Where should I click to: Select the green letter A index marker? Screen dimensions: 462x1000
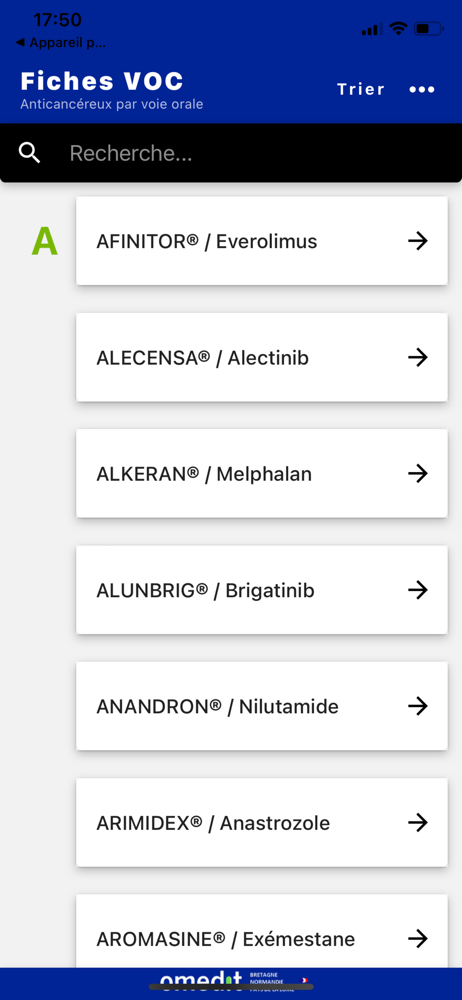[45, 242]
